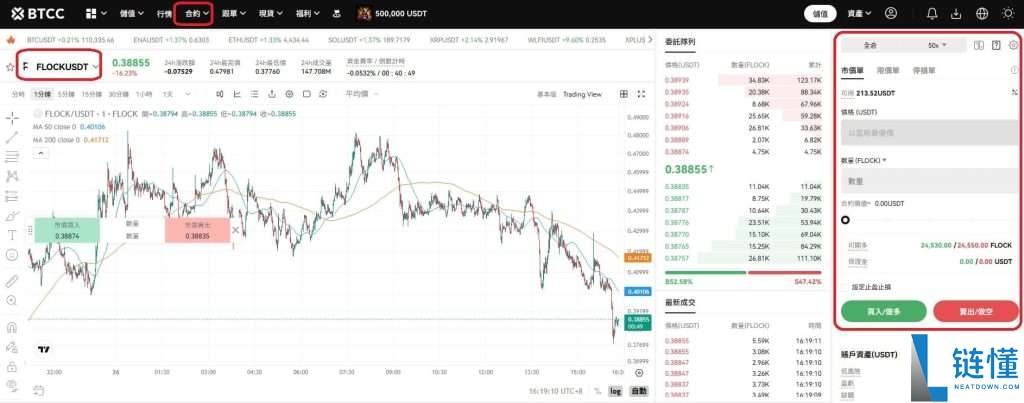
Task: Open the 500,000 USDT promotion
Action: (392, 13)
